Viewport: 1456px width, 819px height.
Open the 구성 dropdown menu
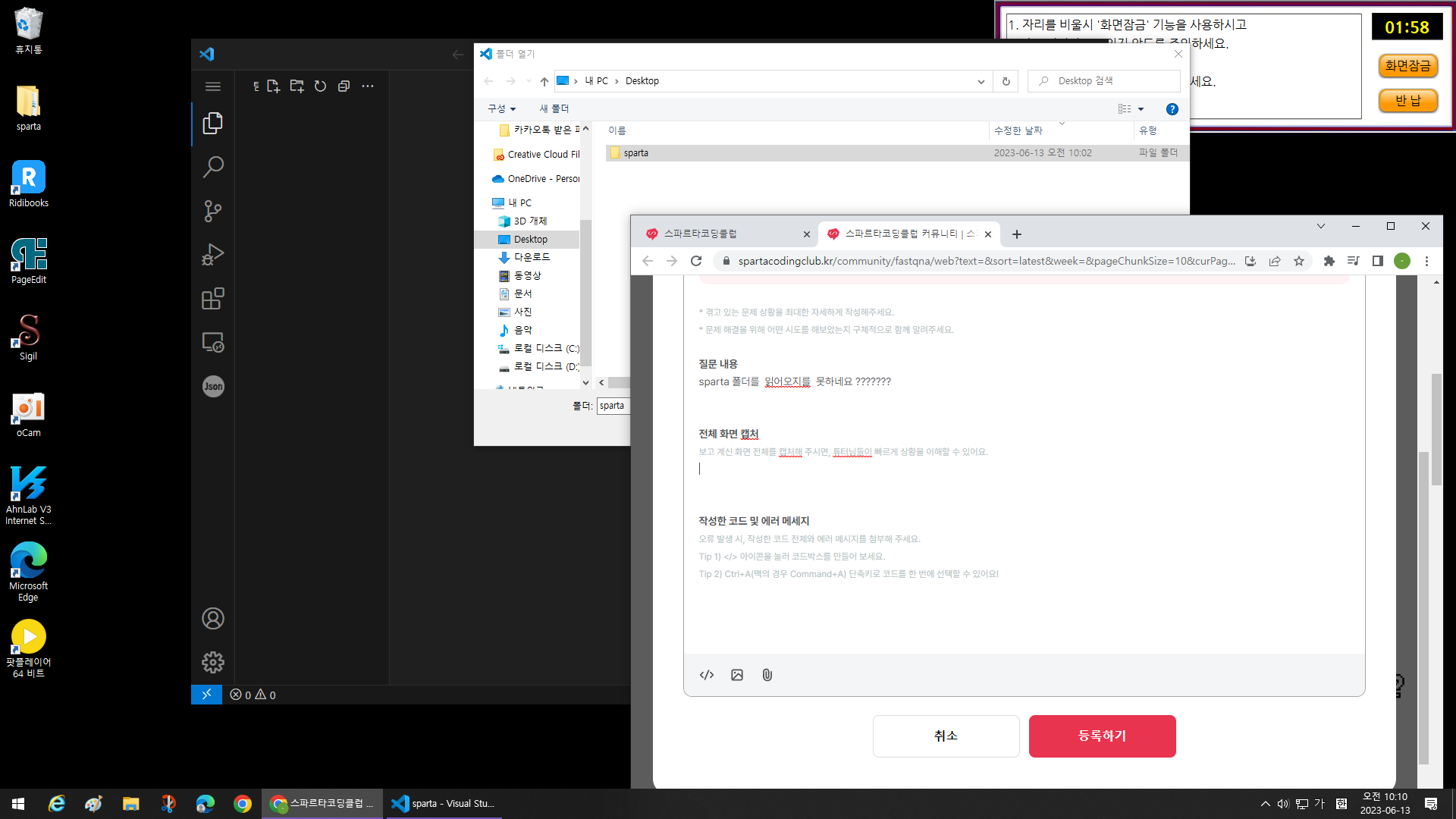click(x=502, y=109)
